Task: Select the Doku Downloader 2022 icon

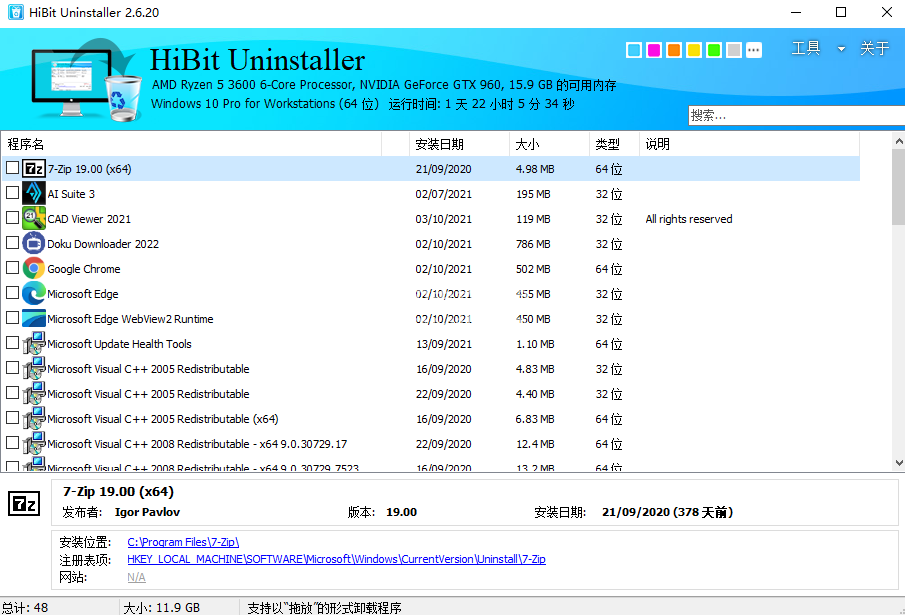Action: [x=33, y=243]
